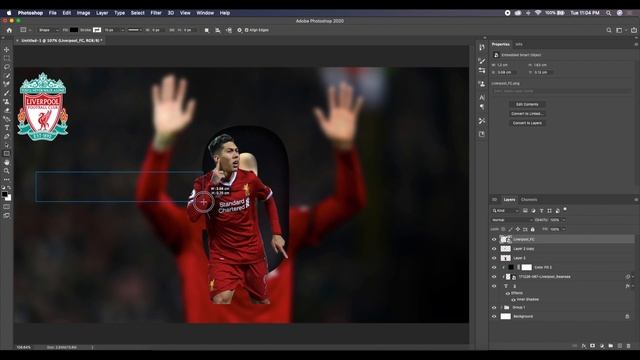Lock all icon in Layers panel
This screenshot has height=360, width=640.
[533, 229]
